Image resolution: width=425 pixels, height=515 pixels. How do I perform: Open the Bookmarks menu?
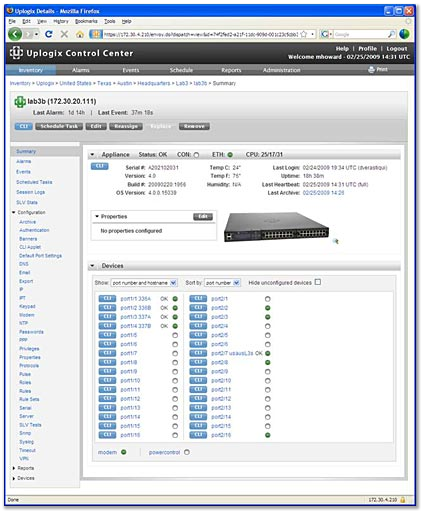(86, 21)
